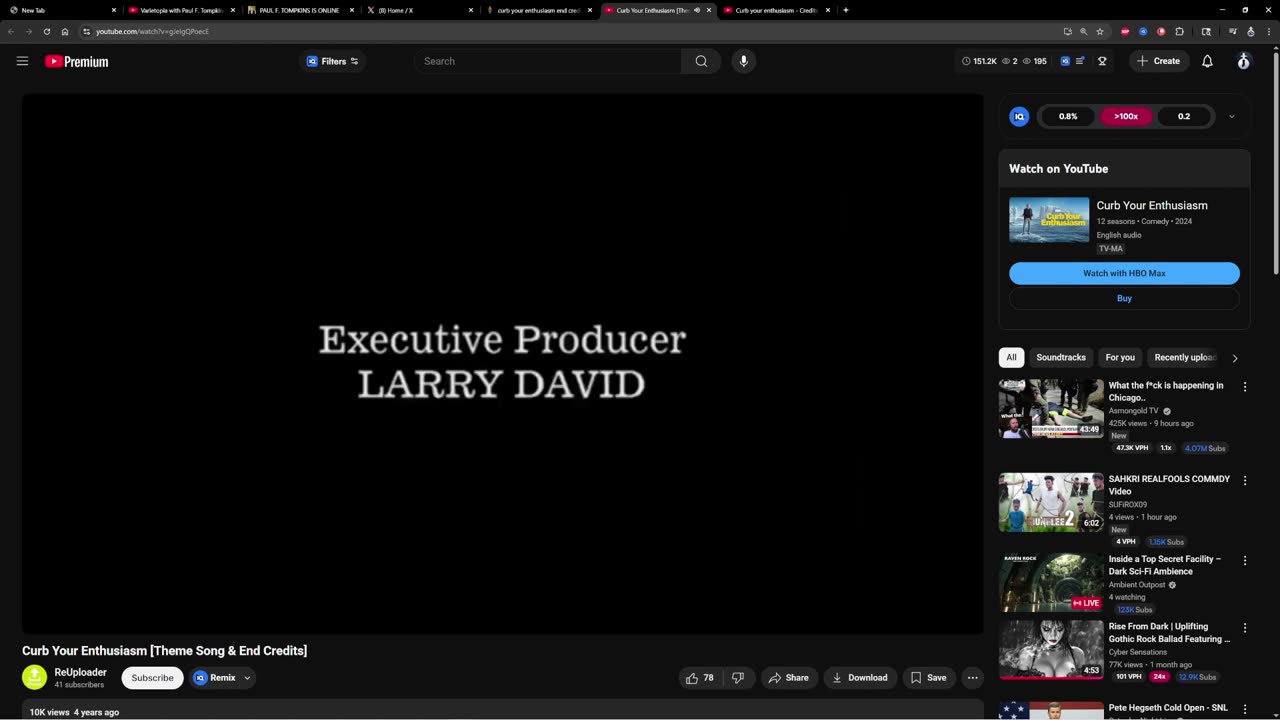Viewport: 1280px width, 720px height.
Task: Open options for SAHKRI REALFOOLS video
Action: pyautogui.click(x=1245, y=481)
